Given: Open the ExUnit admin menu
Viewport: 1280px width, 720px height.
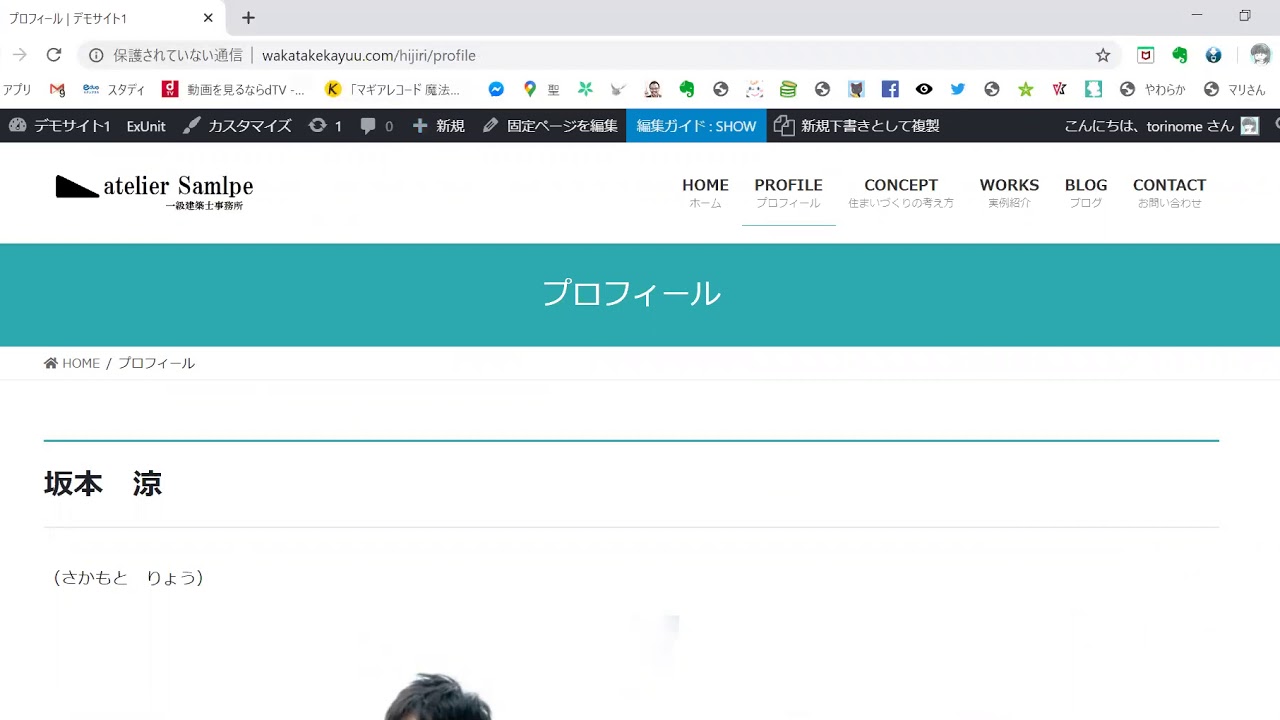Looking at the screenshot, I should [146, 126].
